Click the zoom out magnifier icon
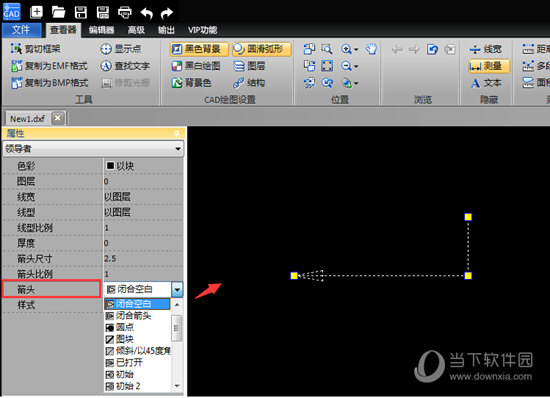The image size is (550, 398). [x=346, y=66]
